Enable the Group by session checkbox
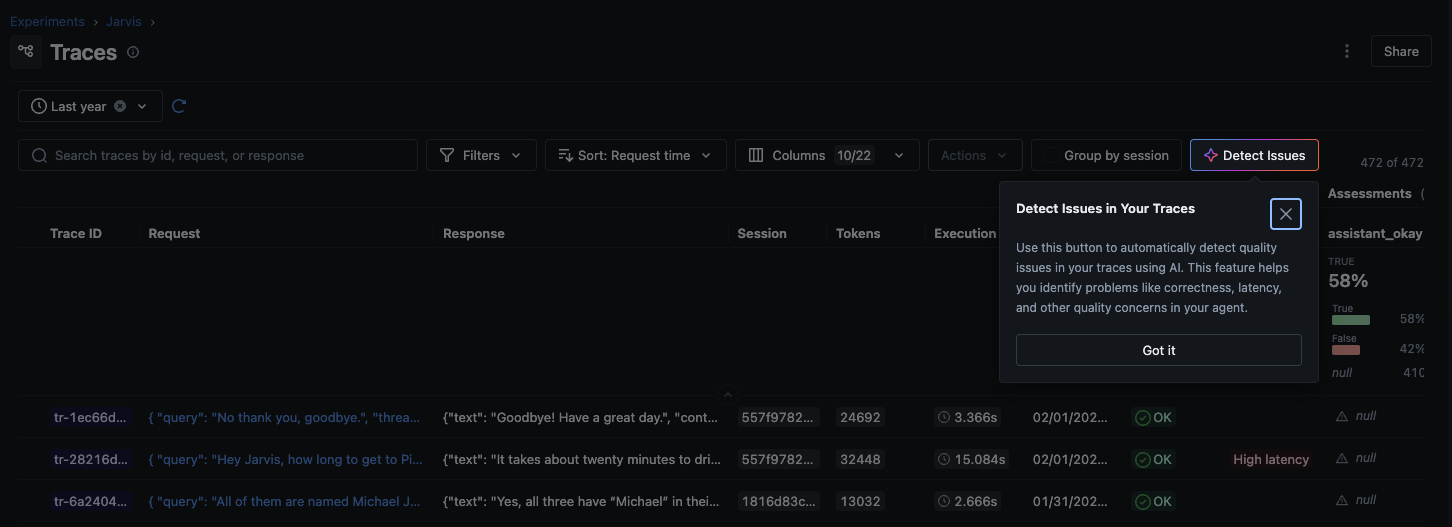This screenshot has width=1452, height=527. [x=1051, y=155]
